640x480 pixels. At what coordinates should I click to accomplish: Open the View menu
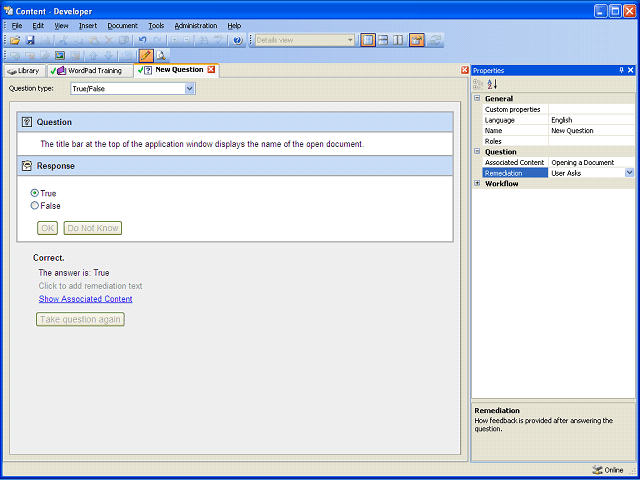pos(62,26)
